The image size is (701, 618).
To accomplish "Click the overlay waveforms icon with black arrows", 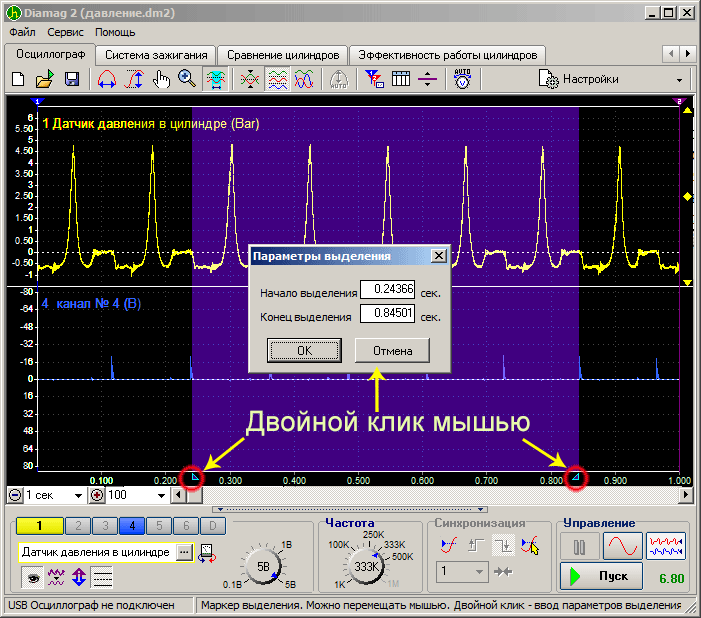I will (249, 79).
